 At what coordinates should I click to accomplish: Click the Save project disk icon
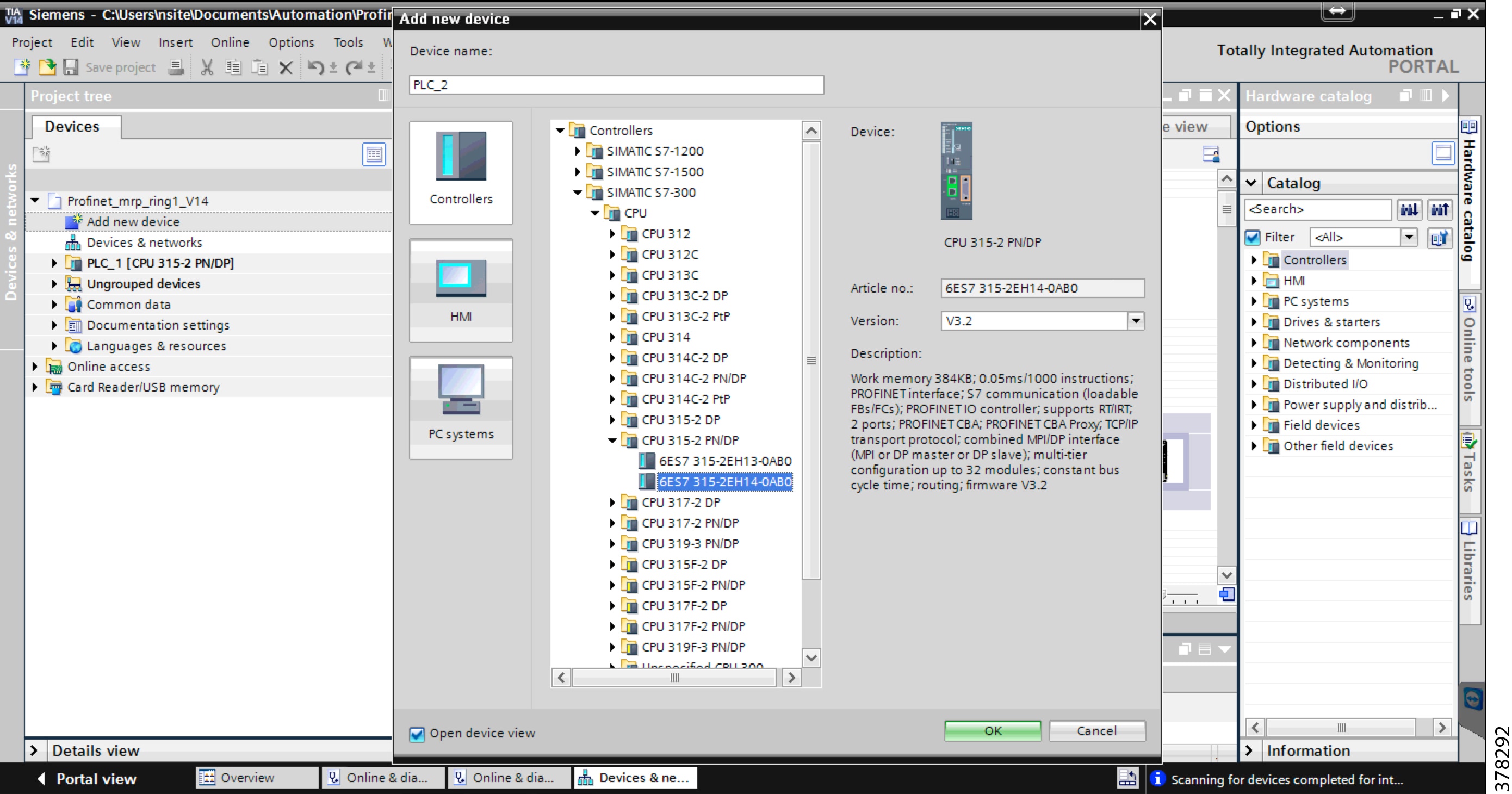tap(71, 67)
